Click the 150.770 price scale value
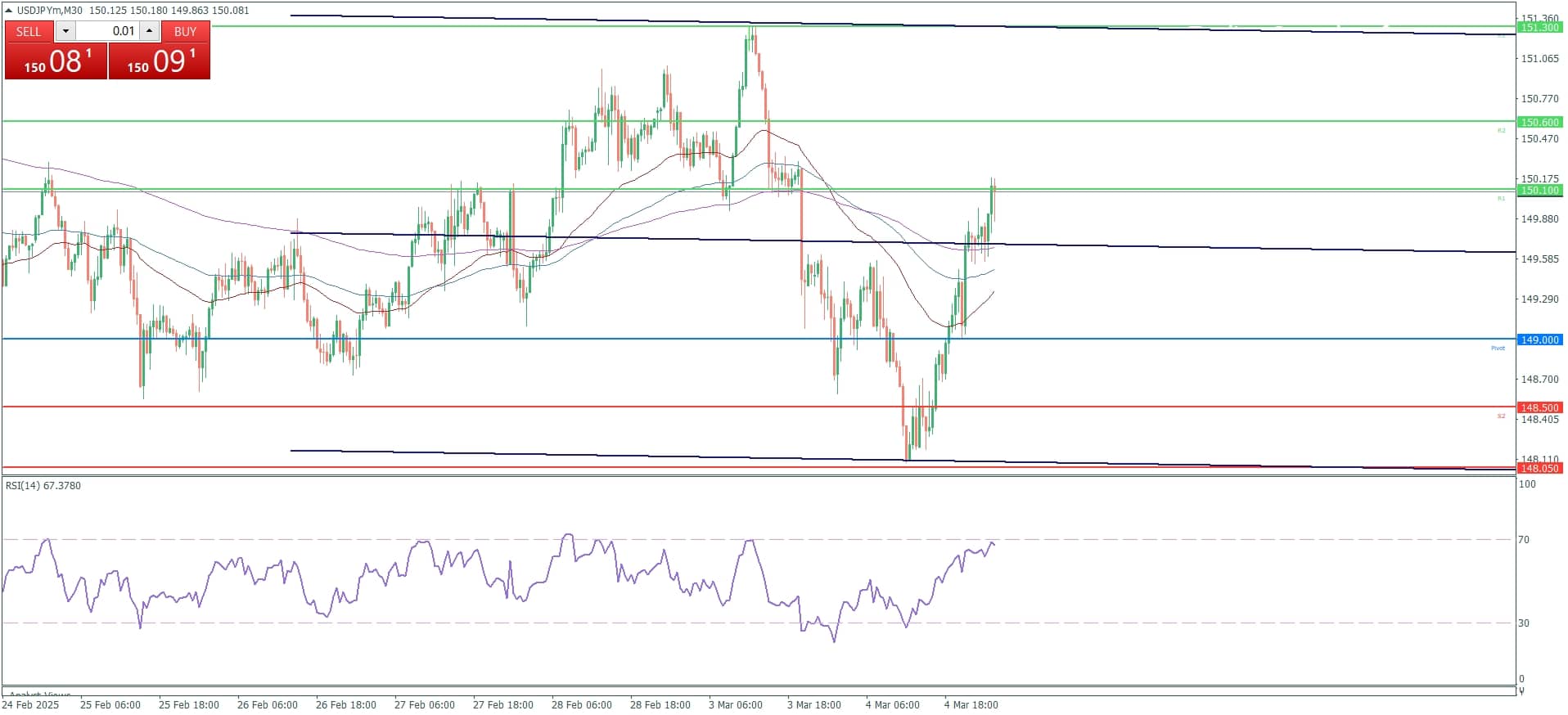This screenshot has width=1568, height=715. pyautogui.click(x=1540, y=99)
